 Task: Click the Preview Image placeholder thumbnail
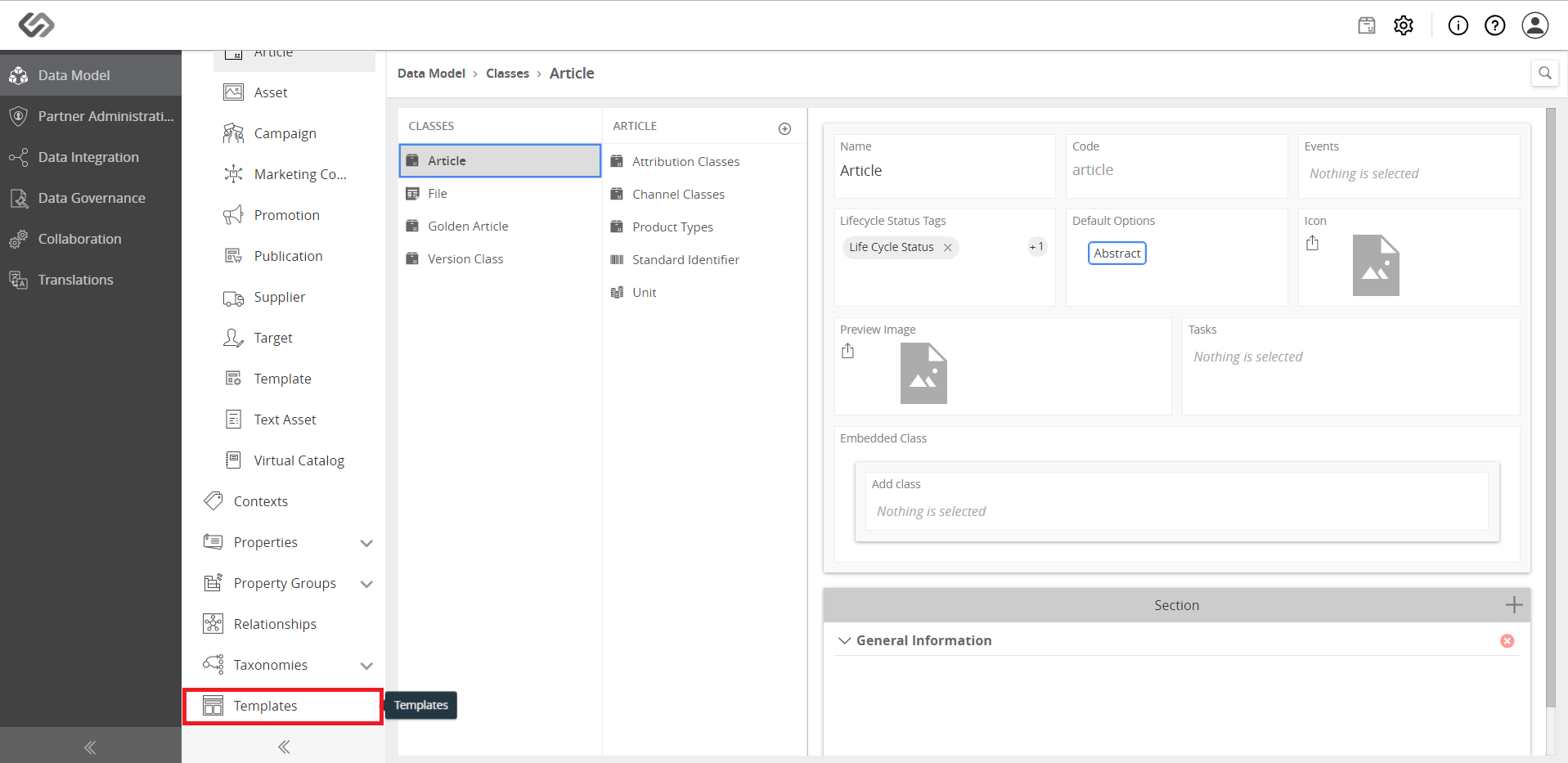pyautogui.click(x=923, y=374)
